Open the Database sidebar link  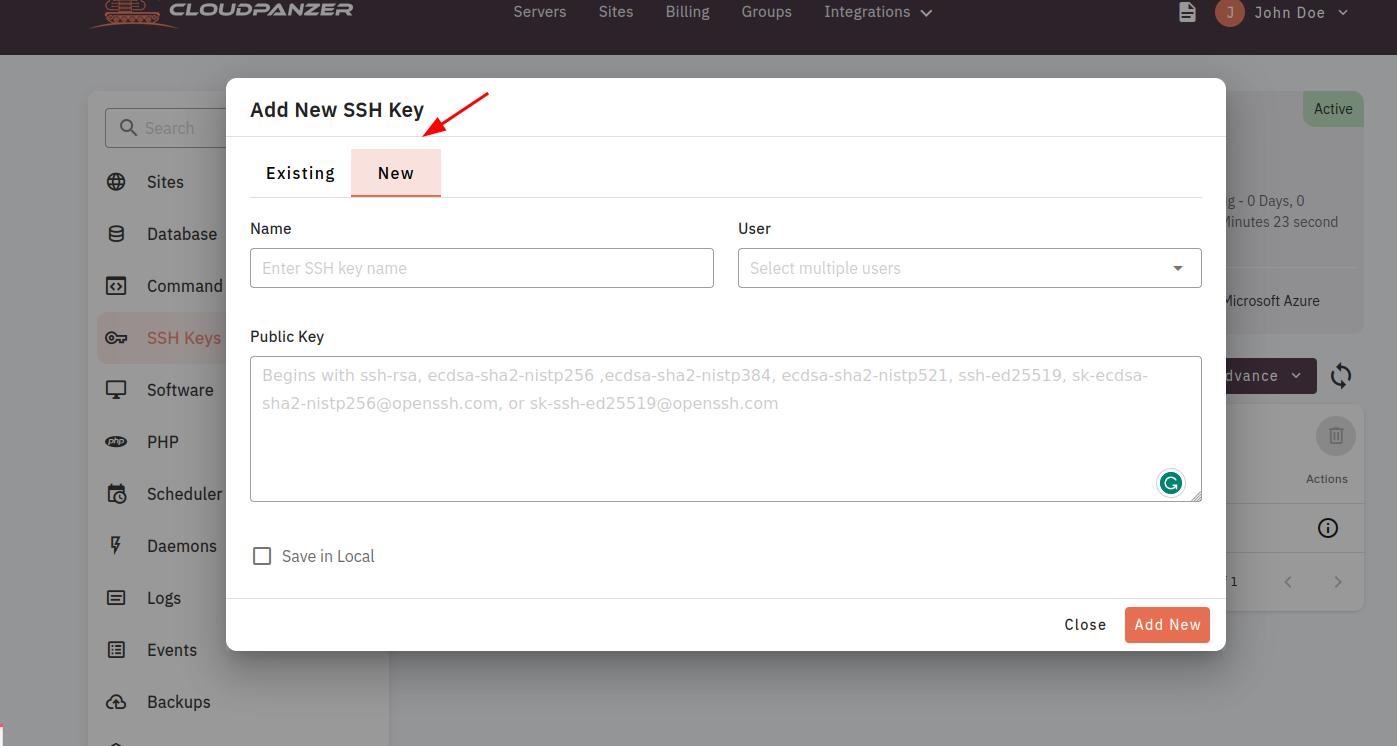click(182, 234)
